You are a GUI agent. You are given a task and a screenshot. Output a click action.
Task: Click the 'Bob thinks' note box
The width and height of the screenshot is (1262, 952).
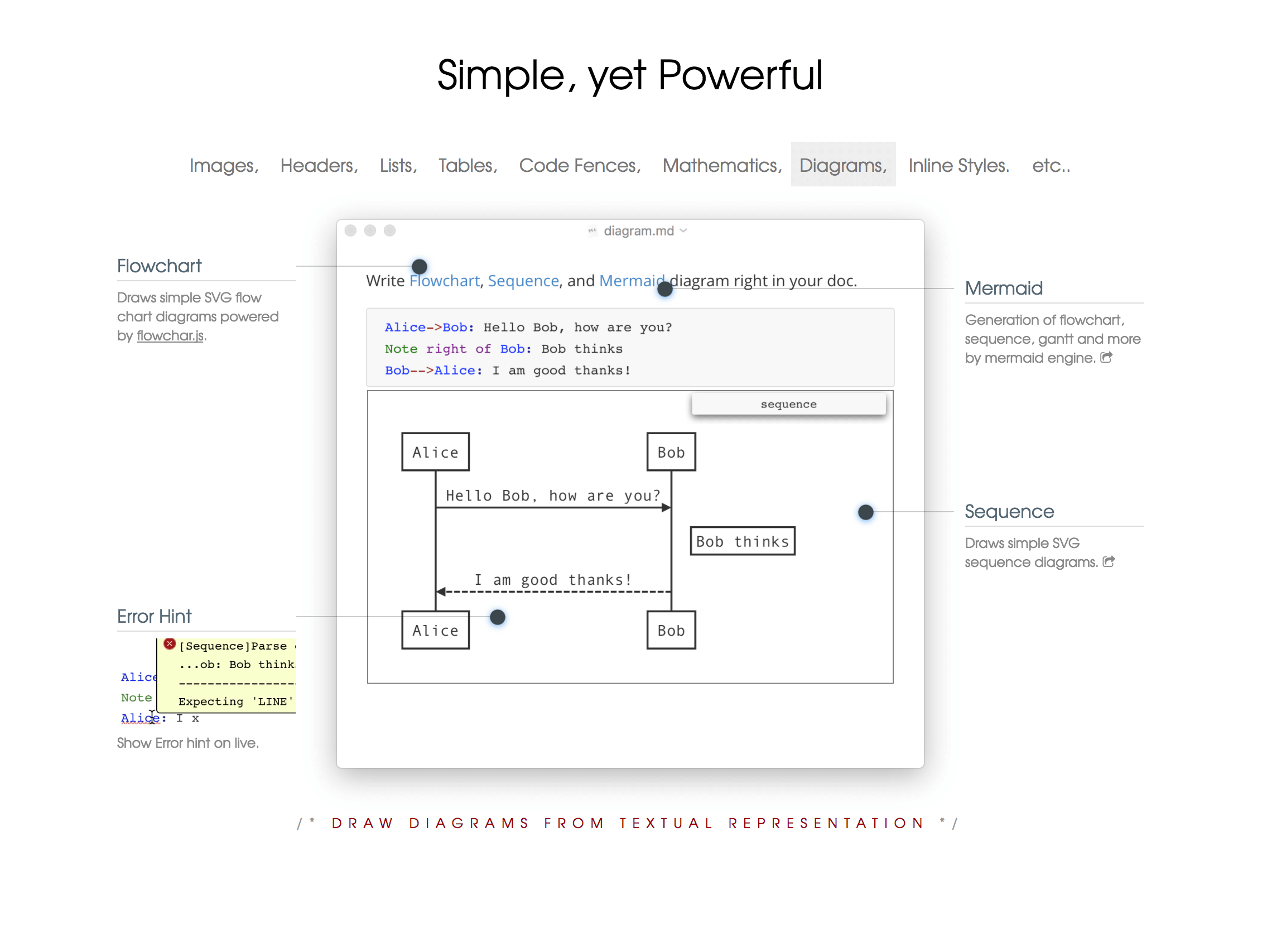coord(742,541)
